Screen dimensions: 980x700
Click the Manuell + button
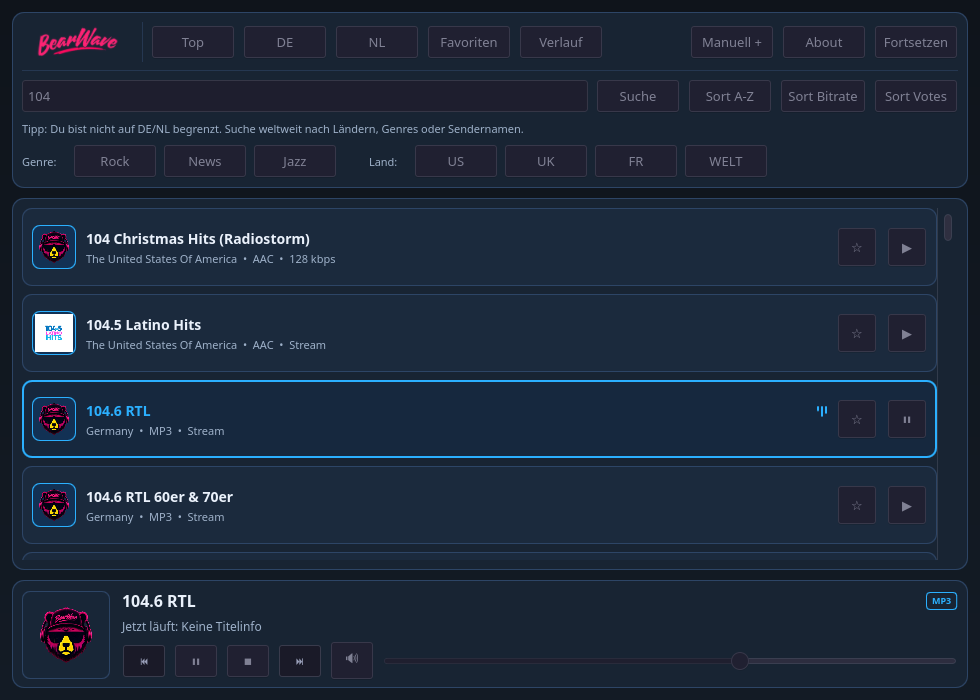click(x=731, y=42)
